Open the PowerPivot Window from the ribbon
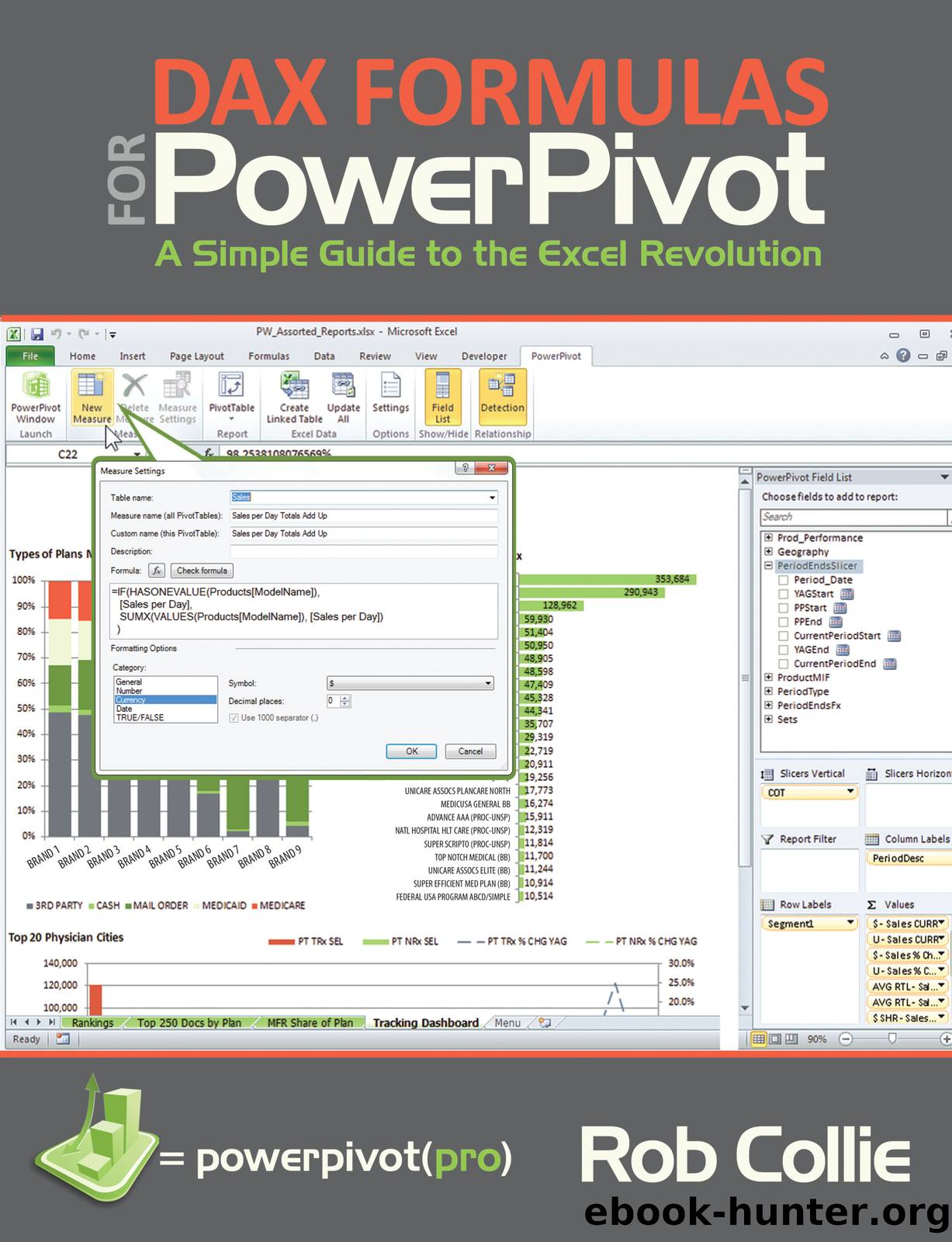The height and width of the screenshot is (1242, 952). tap(36, 397)
